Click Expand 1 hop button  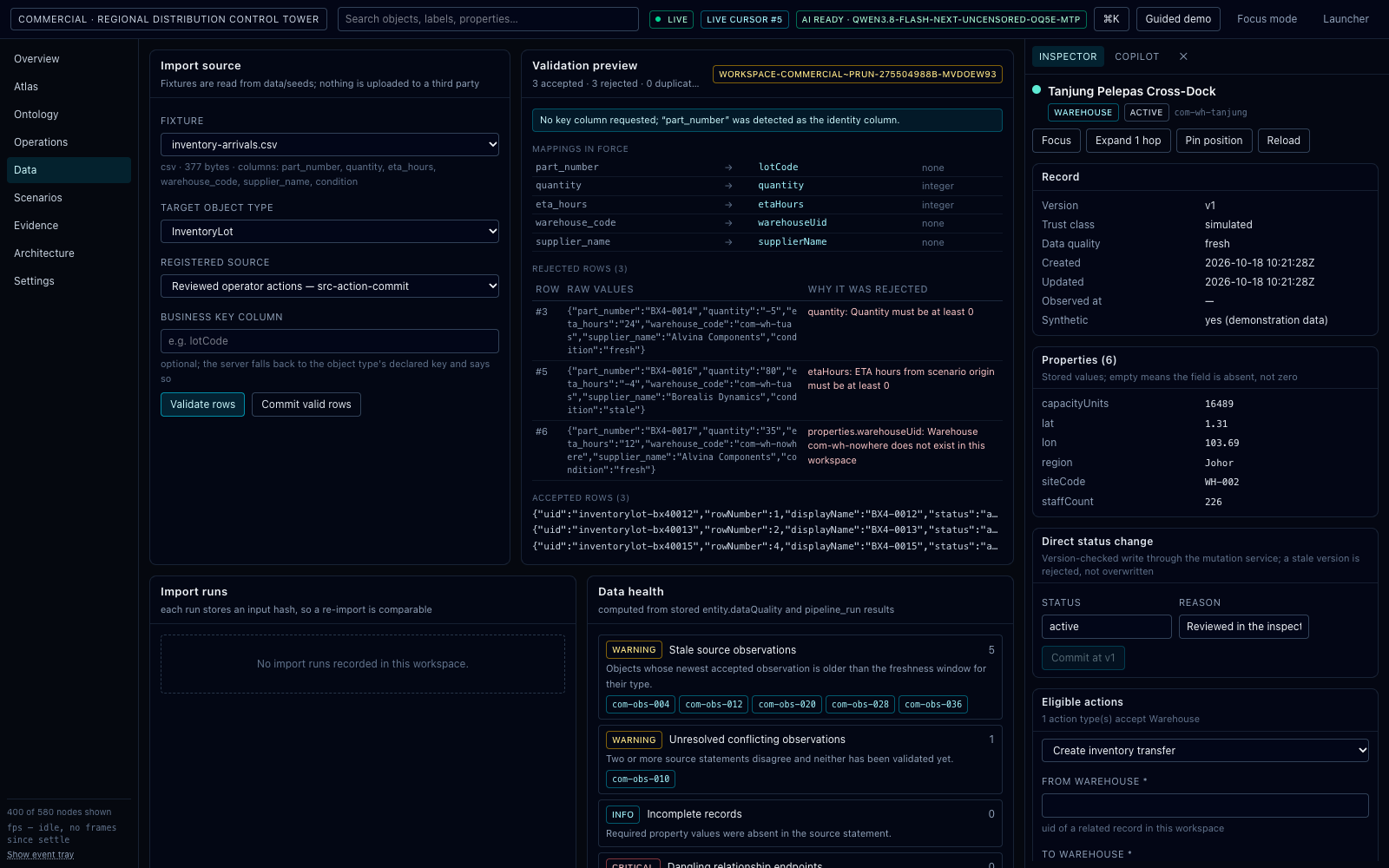tap(1129, 141)
